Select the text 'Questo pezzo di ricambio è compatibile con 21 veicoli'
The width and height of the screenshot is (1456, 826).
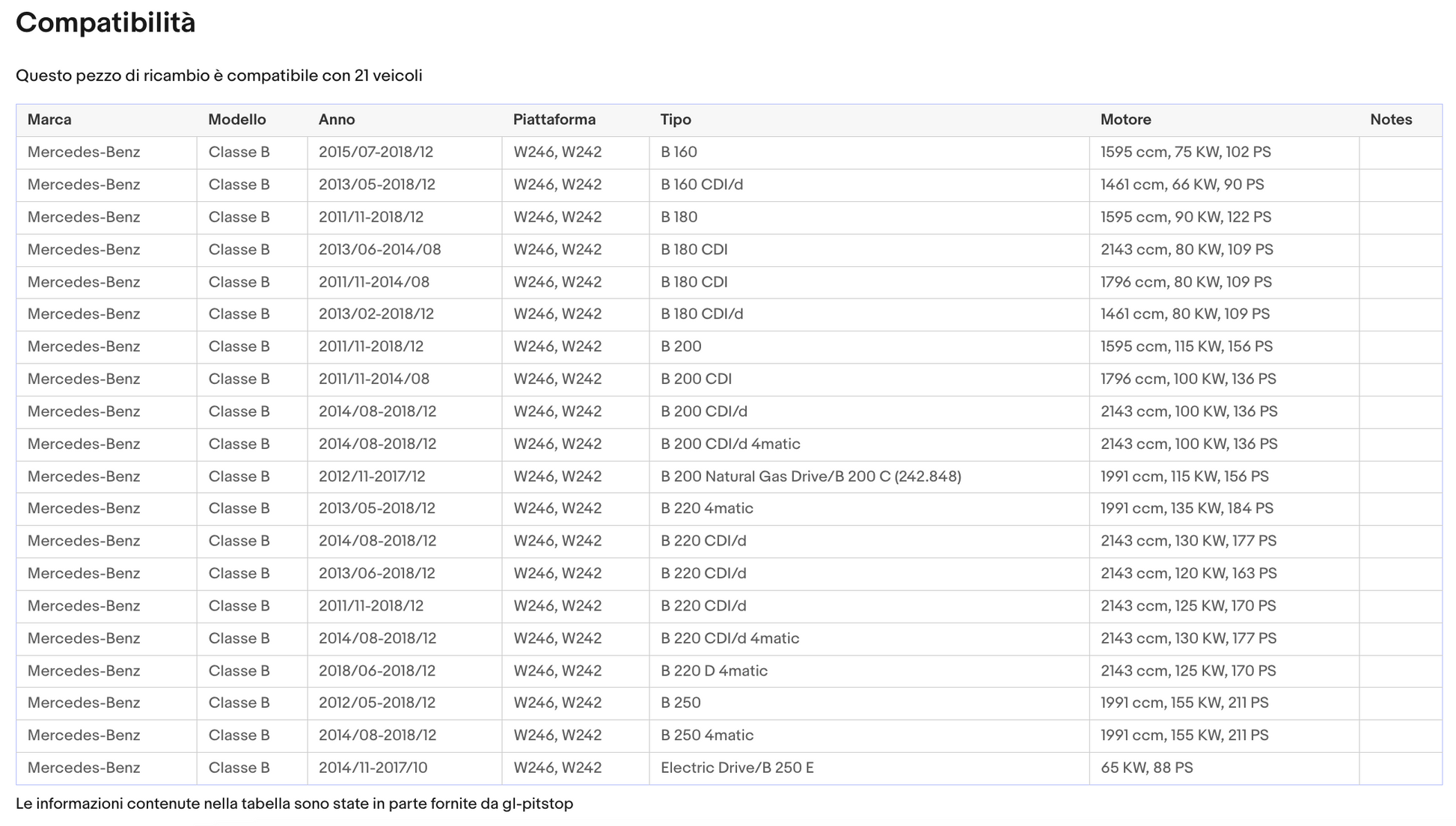coord(219,76)
